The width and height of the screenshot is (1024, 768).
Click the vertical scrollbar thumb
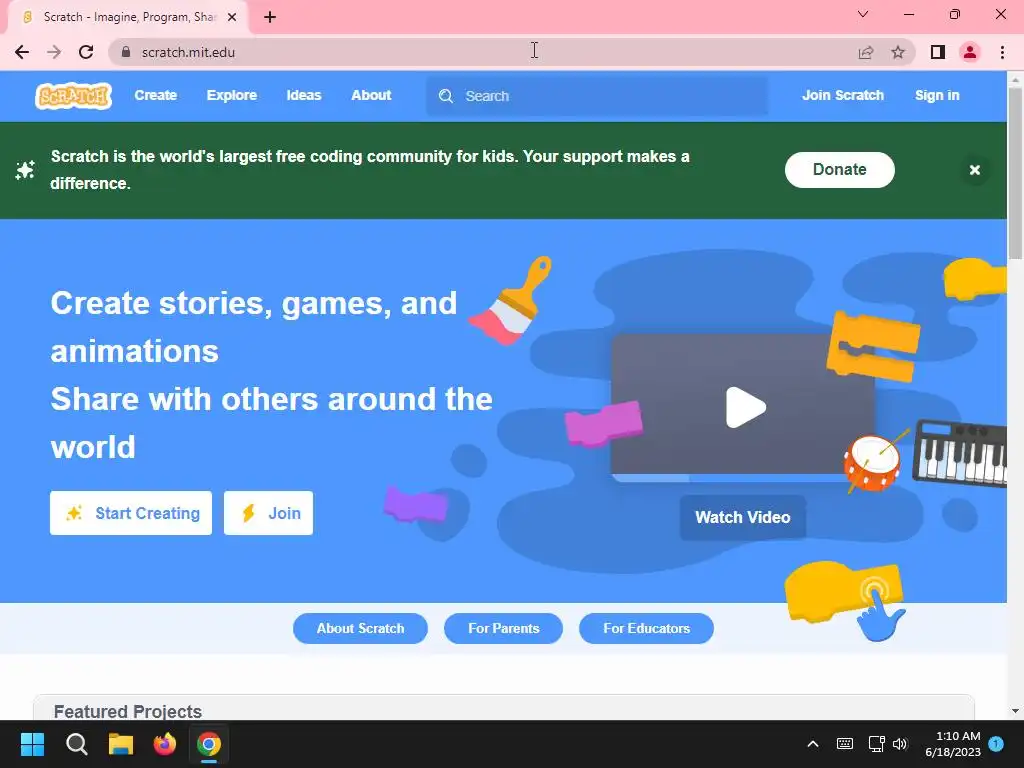(x=1015, y=173)
